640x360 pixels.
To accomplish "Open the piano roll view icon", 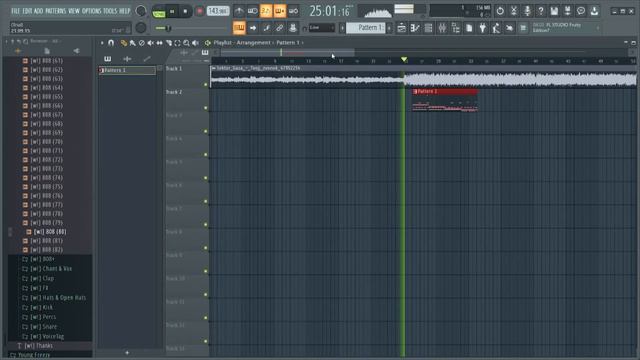I will (415, 28).
